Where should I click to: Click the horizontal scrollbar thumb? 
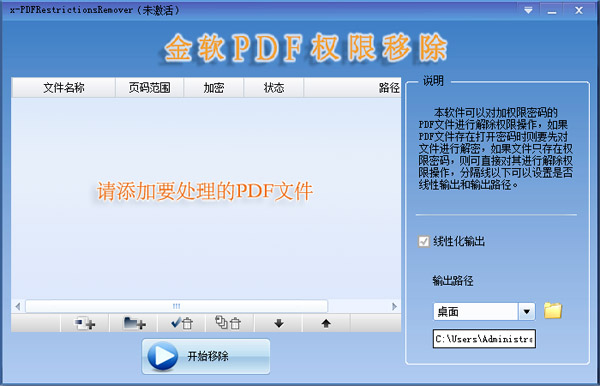click(176, 306)
